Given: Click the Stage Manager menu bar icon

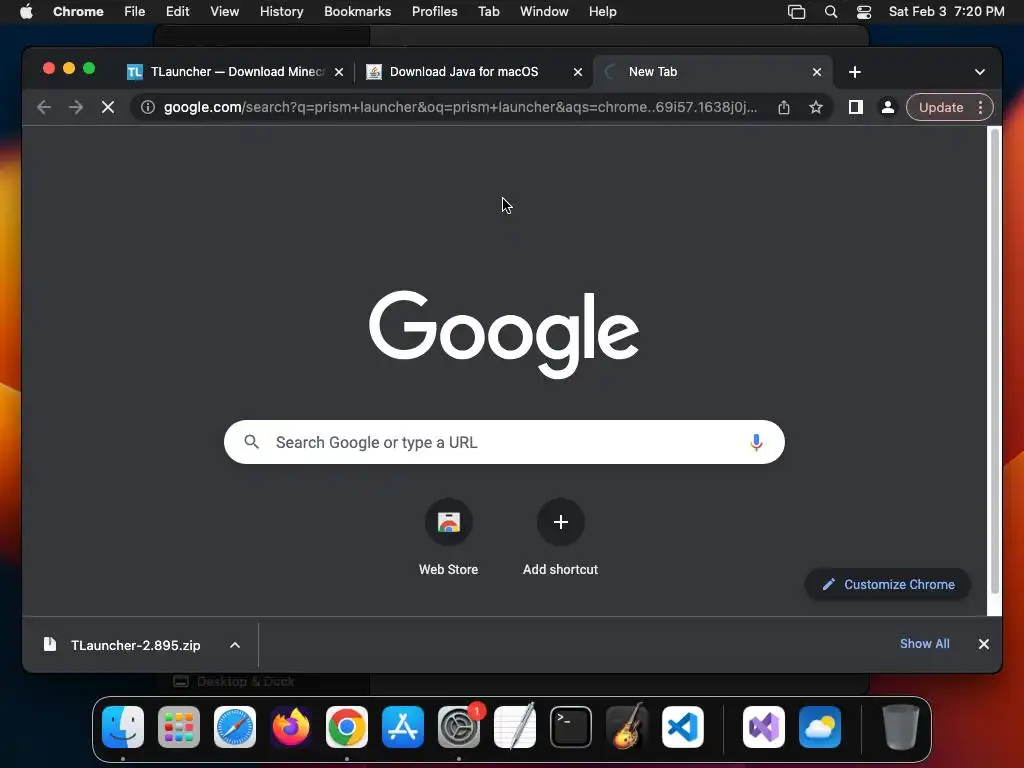Looking at the screenshot, I should pos(796,12).
